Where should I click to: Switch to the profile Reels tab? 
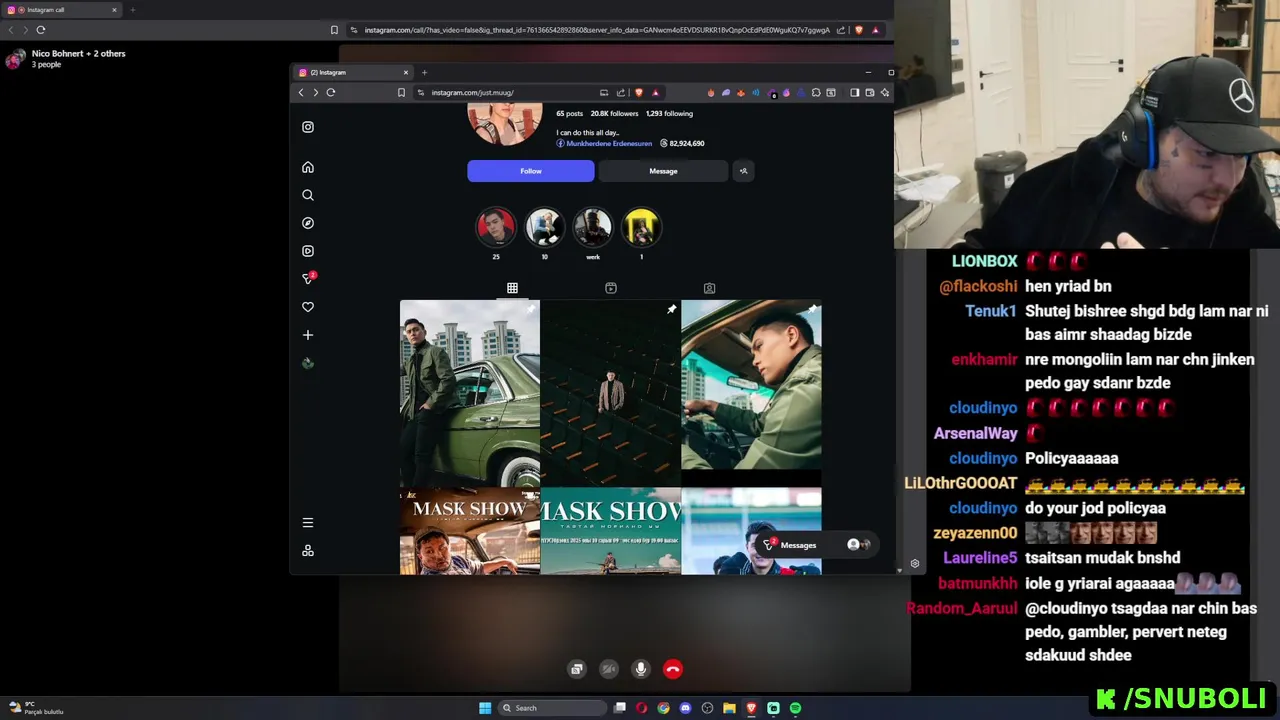click(611, 288)
